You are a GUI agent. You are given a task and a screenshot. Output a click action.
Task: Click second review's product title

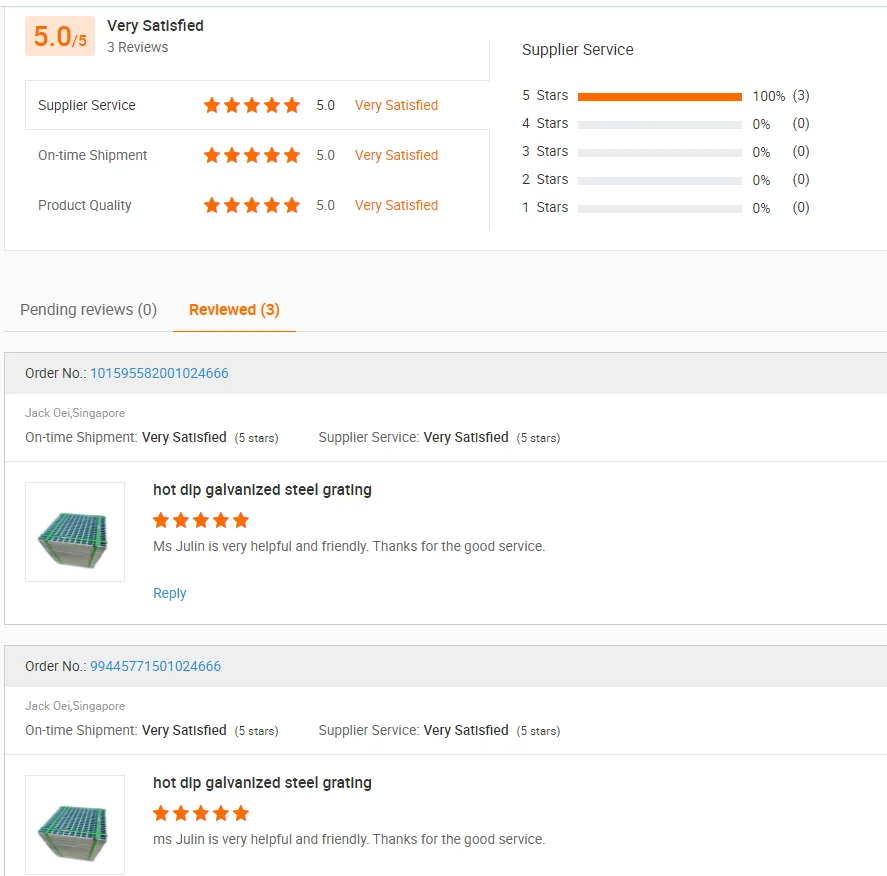(262, 783)
